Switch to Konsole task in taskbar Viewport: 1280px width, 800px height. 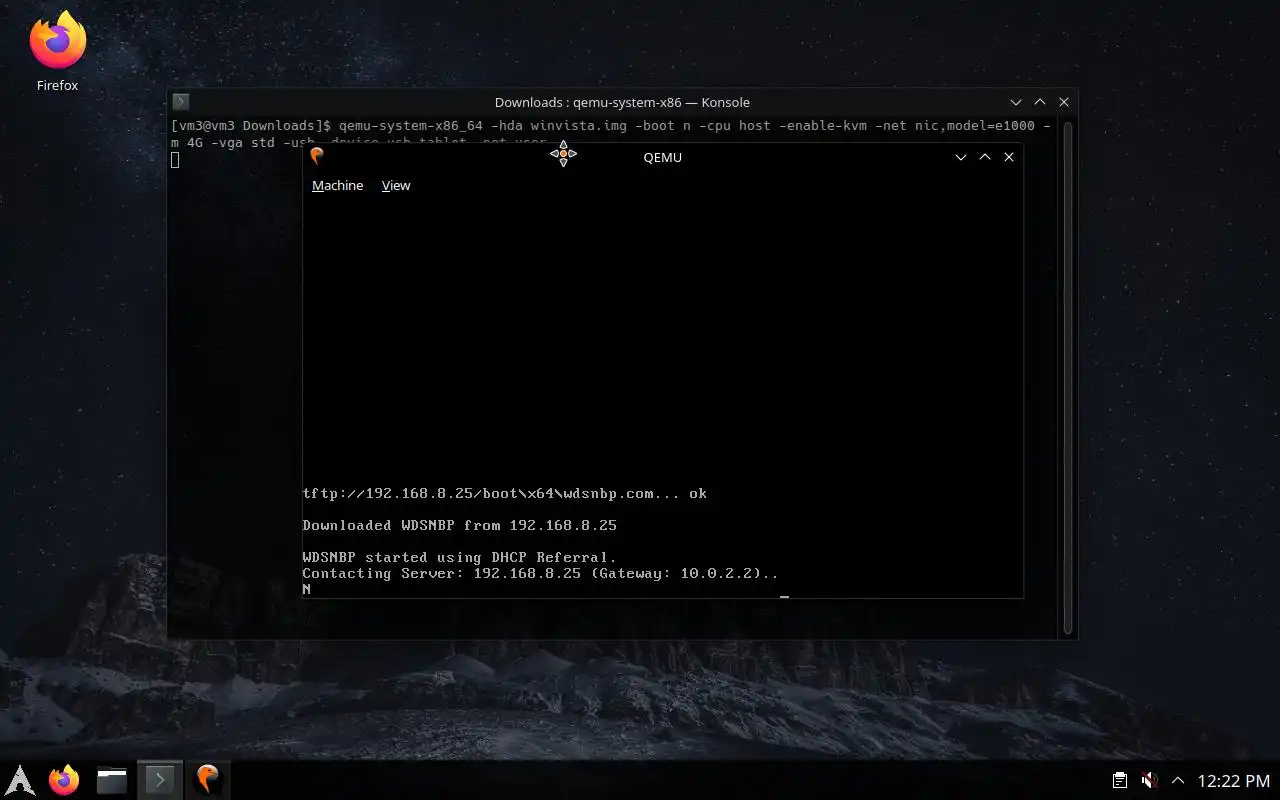coord(159,780)
